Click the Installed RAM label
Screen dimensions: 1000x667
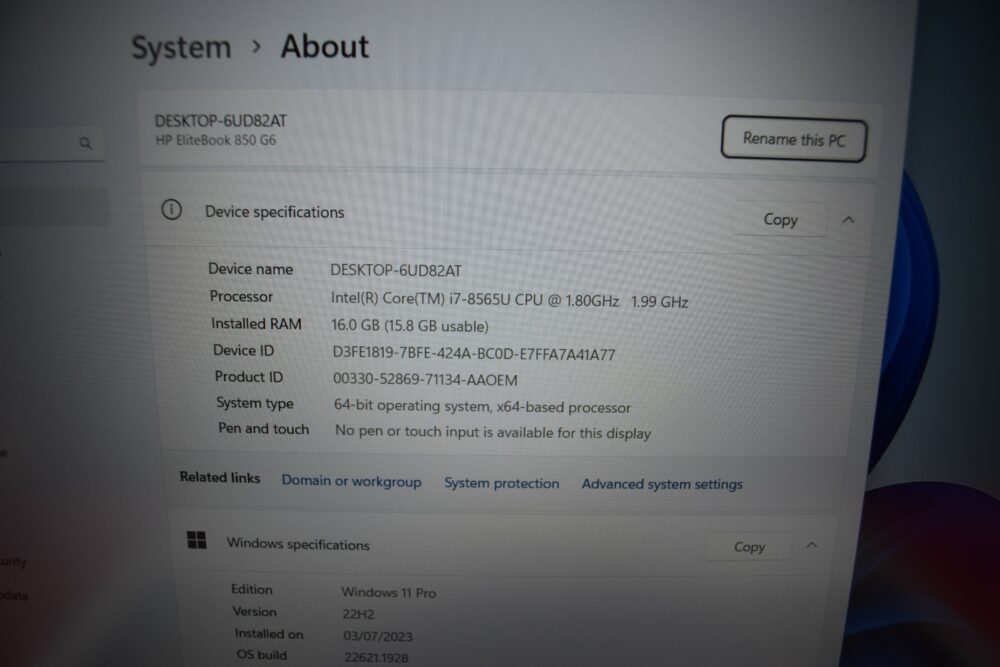256,324
